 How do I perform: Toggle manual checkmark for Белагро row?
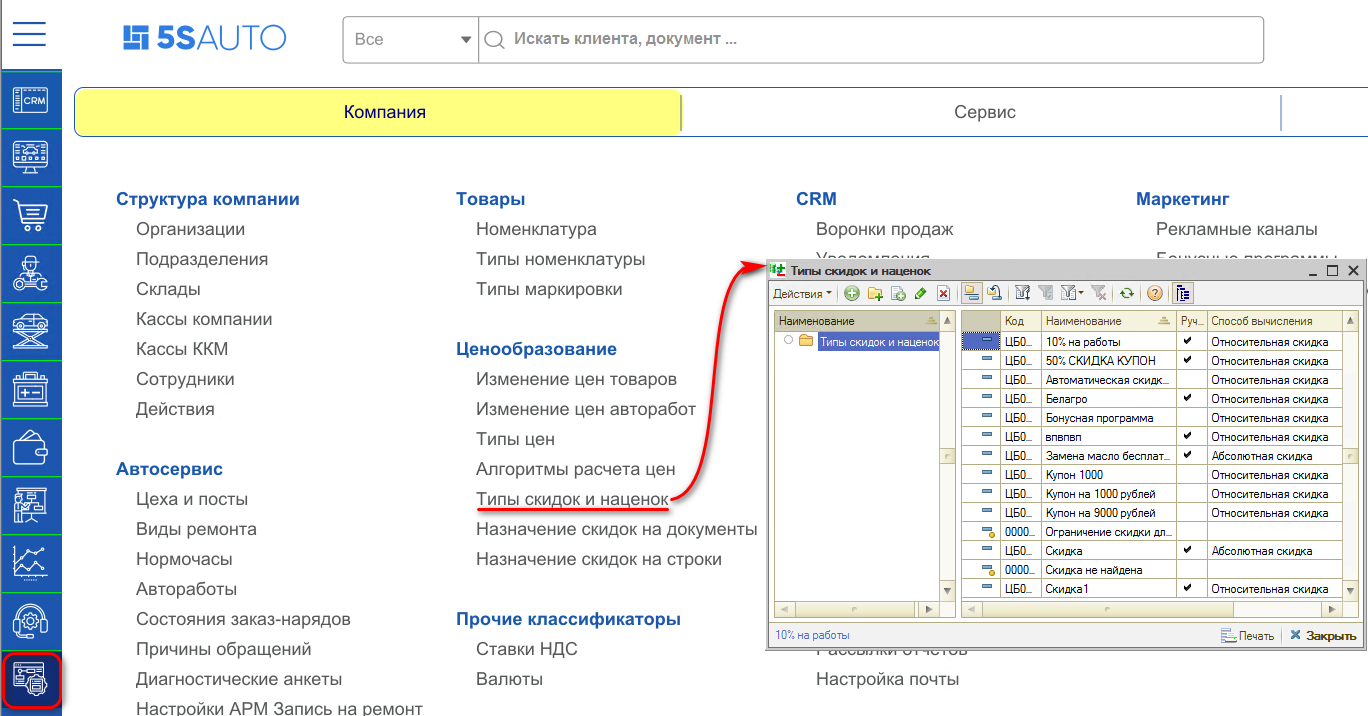coord(1187,398)
